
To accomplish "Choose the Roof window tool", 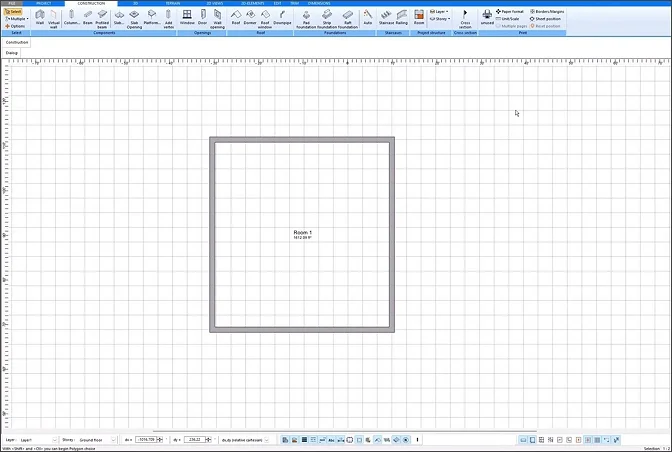I will click(265, 19).
